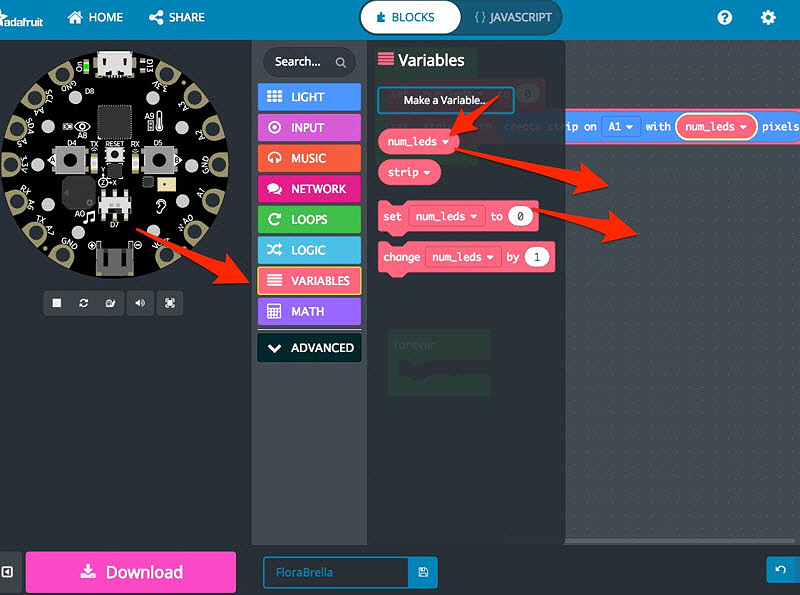Restart the simulator
This screenshot has width=800, height=595.
coord(84,303)
